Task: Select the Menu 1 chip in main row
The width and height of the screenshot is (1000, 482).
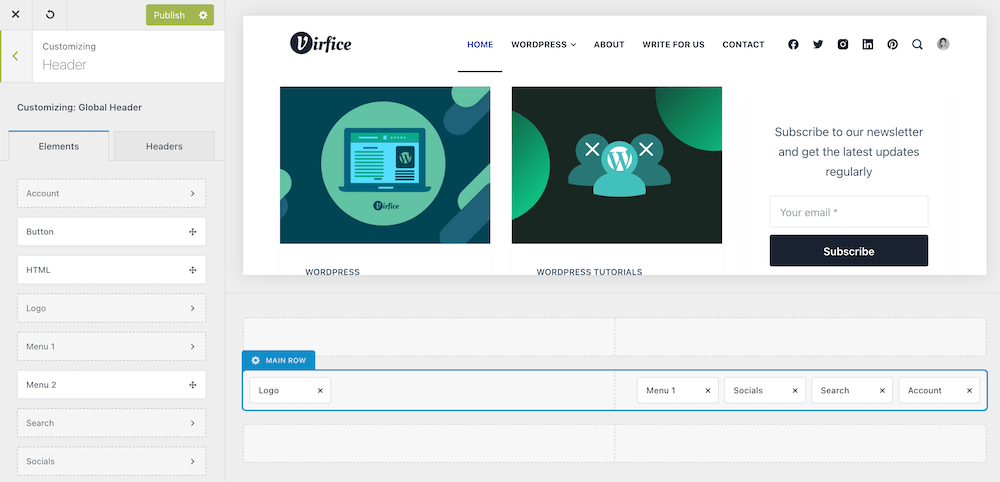Action: [x=677, y=390]
